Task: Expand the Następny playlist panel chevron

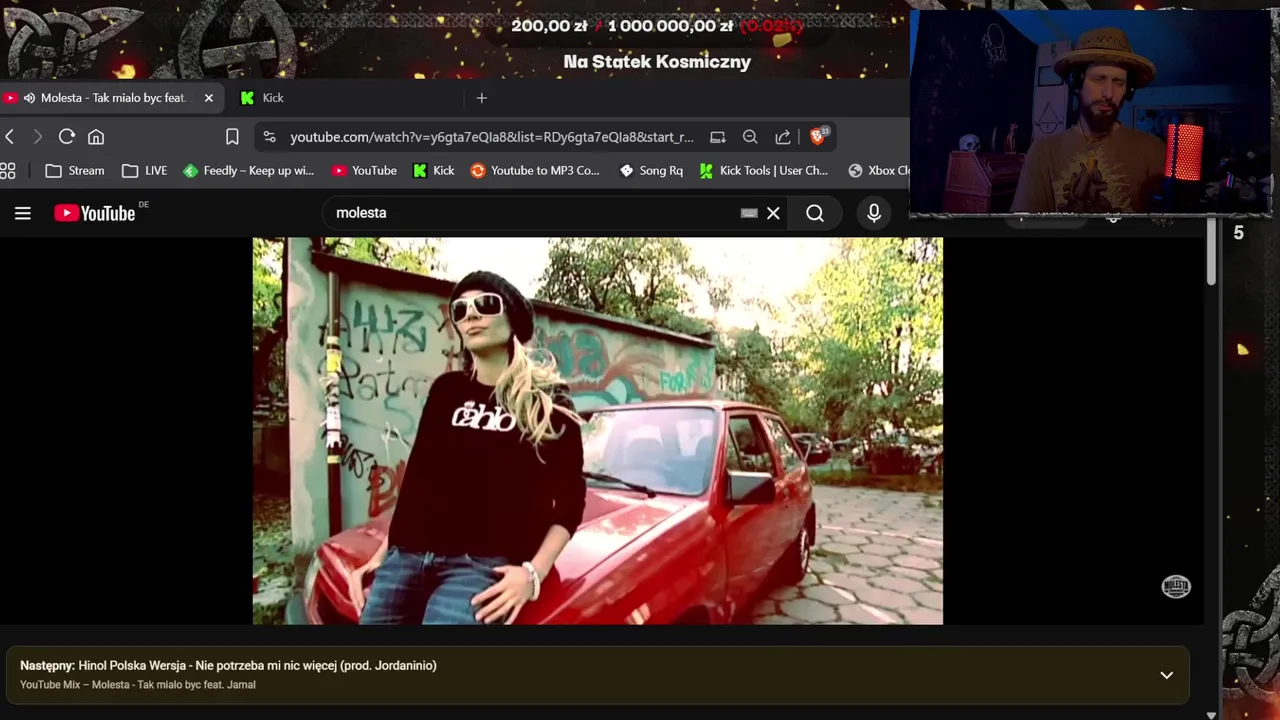Action: pyautogui.click(x=1166, y=675)
